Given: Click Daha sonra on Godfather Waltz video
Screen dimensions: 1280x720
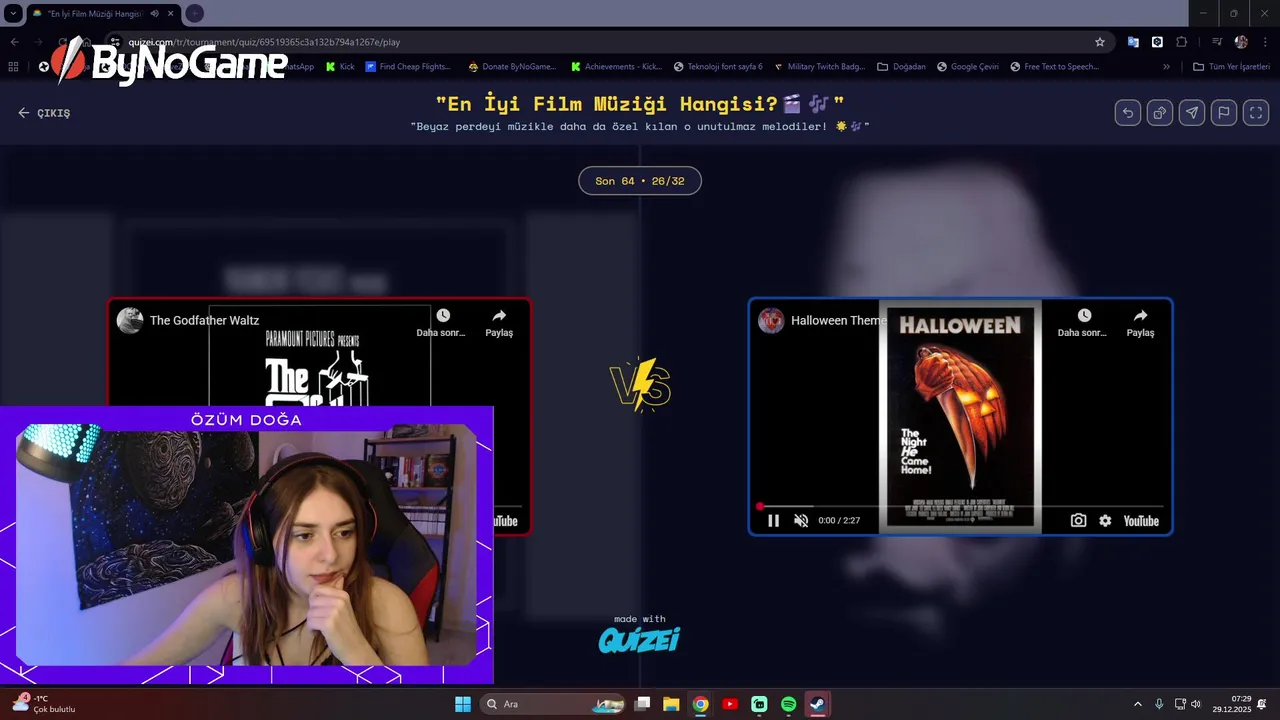Looking at the screenshot, I should [442, 323].
